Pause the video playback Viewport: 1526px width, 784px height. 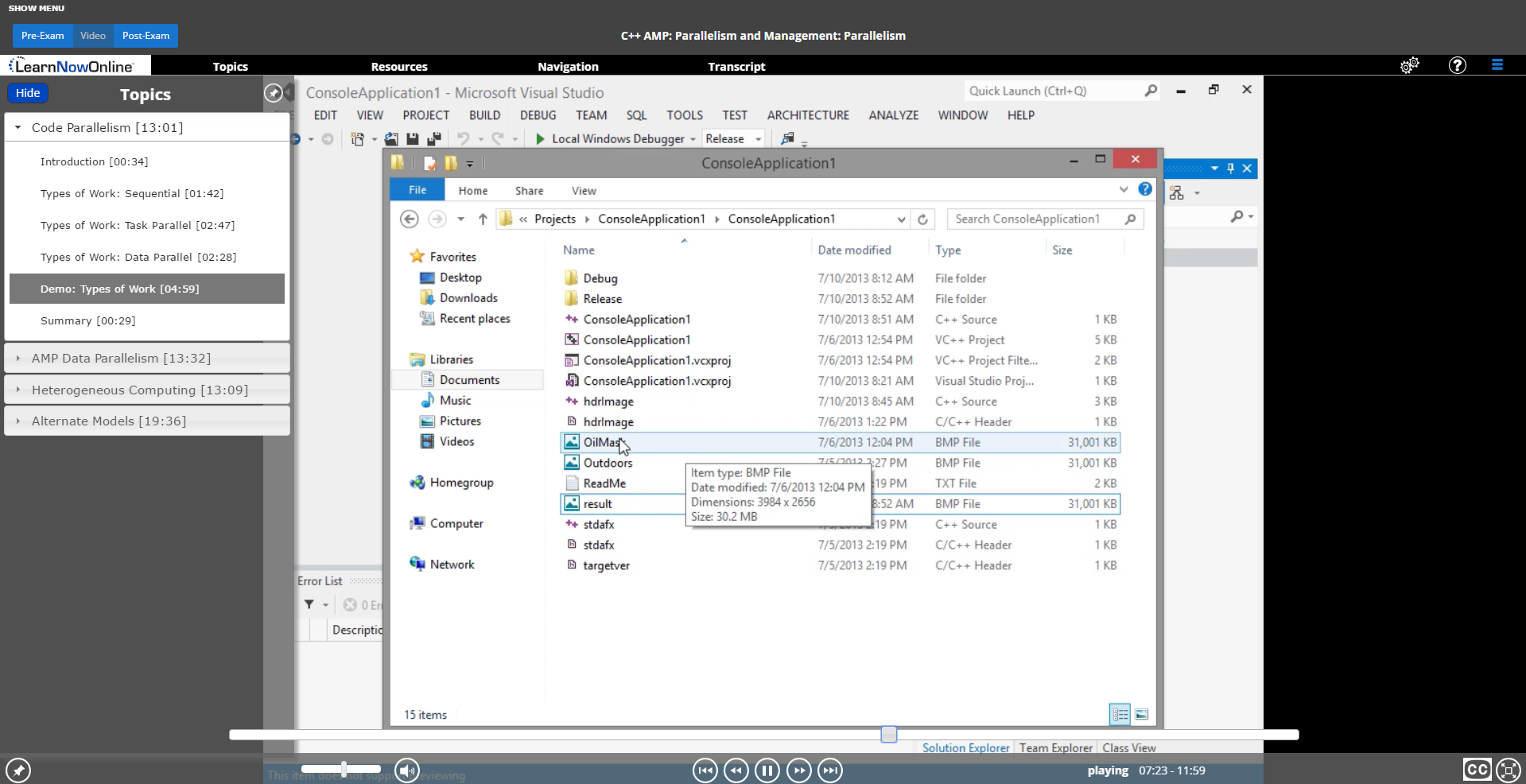[x=767, y=770]
